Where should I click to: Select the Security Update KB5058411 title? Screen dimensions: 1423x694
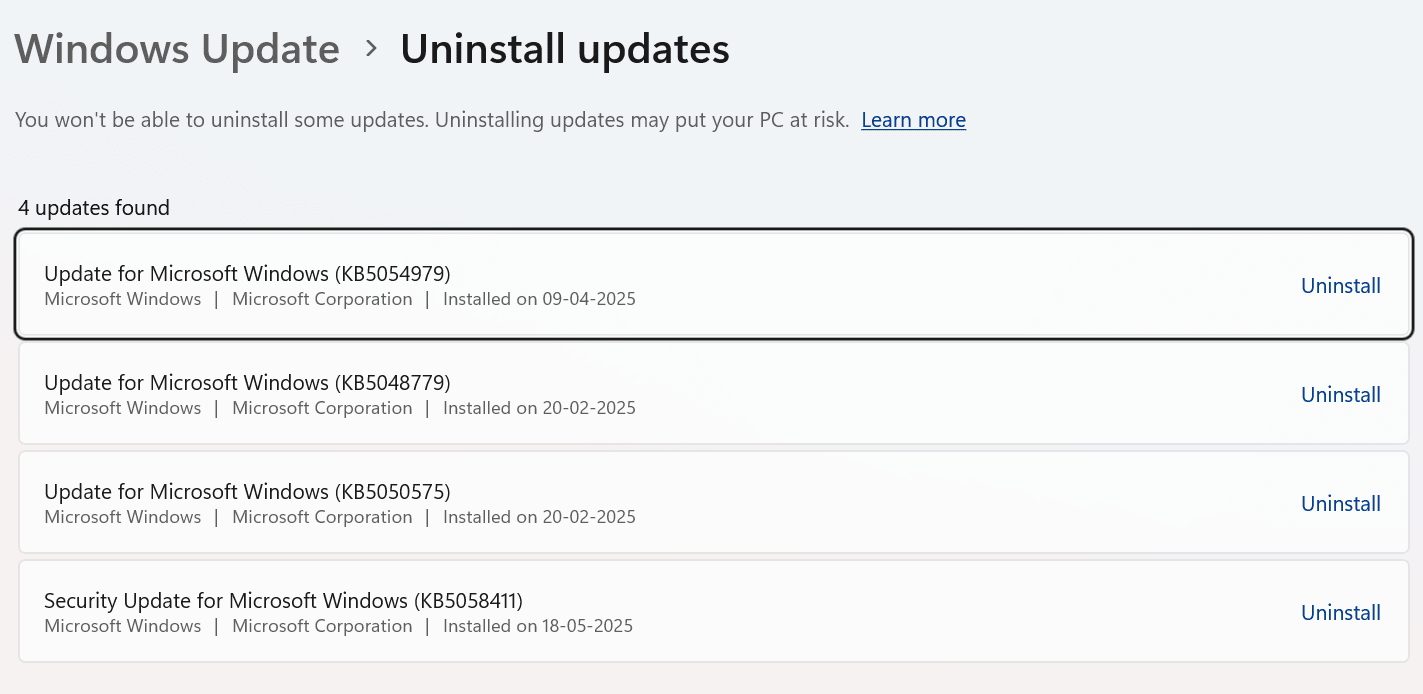(283, 600)
